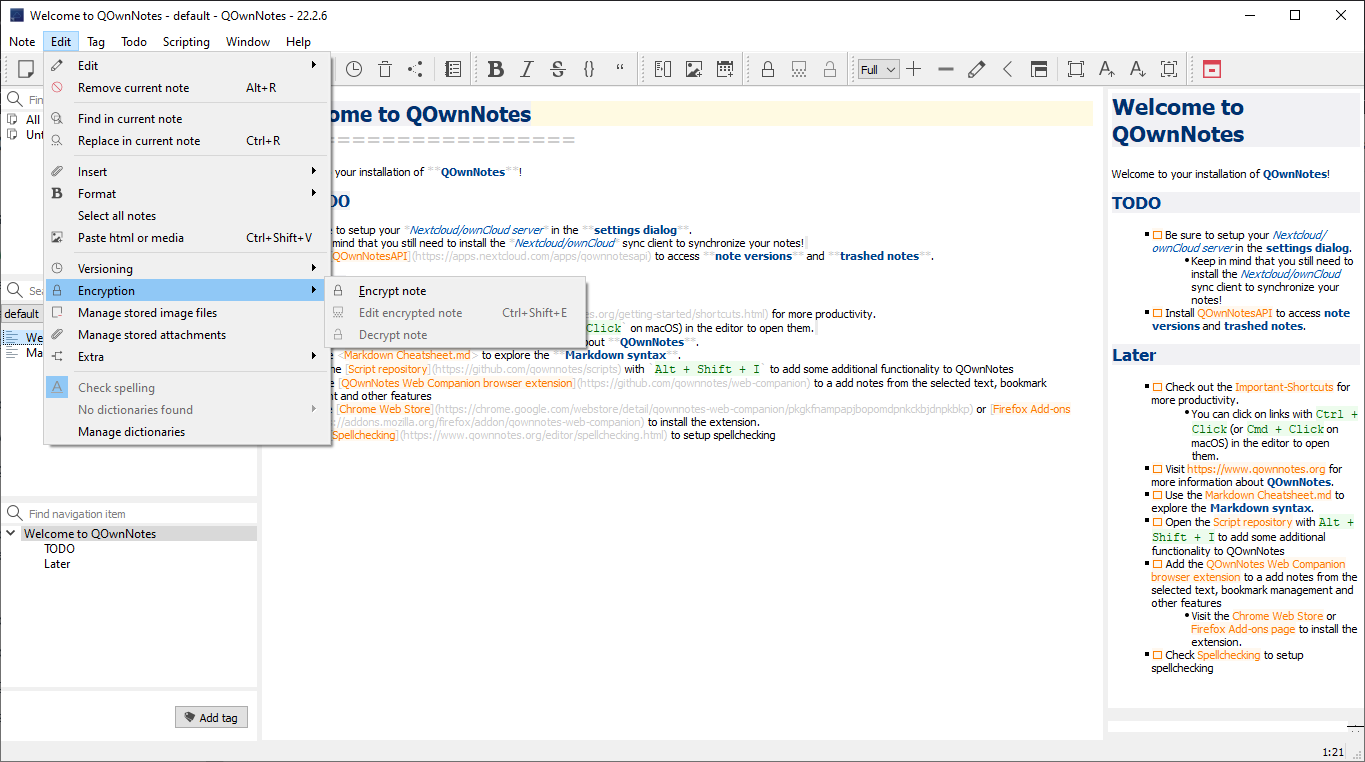
Task: Choose Select all notes
Action: (187, 215)
